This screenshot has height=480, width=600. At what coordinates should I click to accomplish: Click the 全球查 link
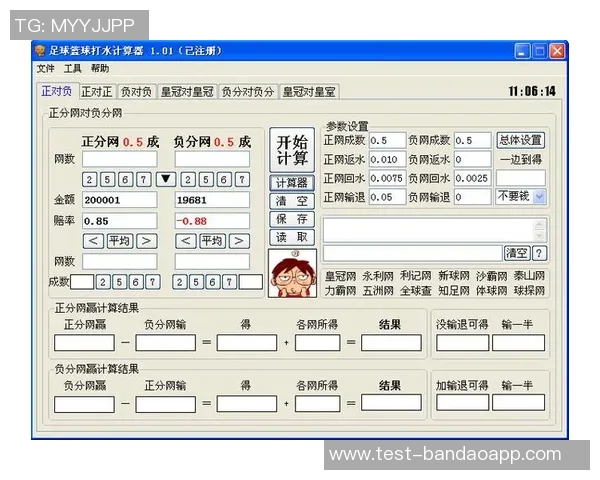[416, 291]
